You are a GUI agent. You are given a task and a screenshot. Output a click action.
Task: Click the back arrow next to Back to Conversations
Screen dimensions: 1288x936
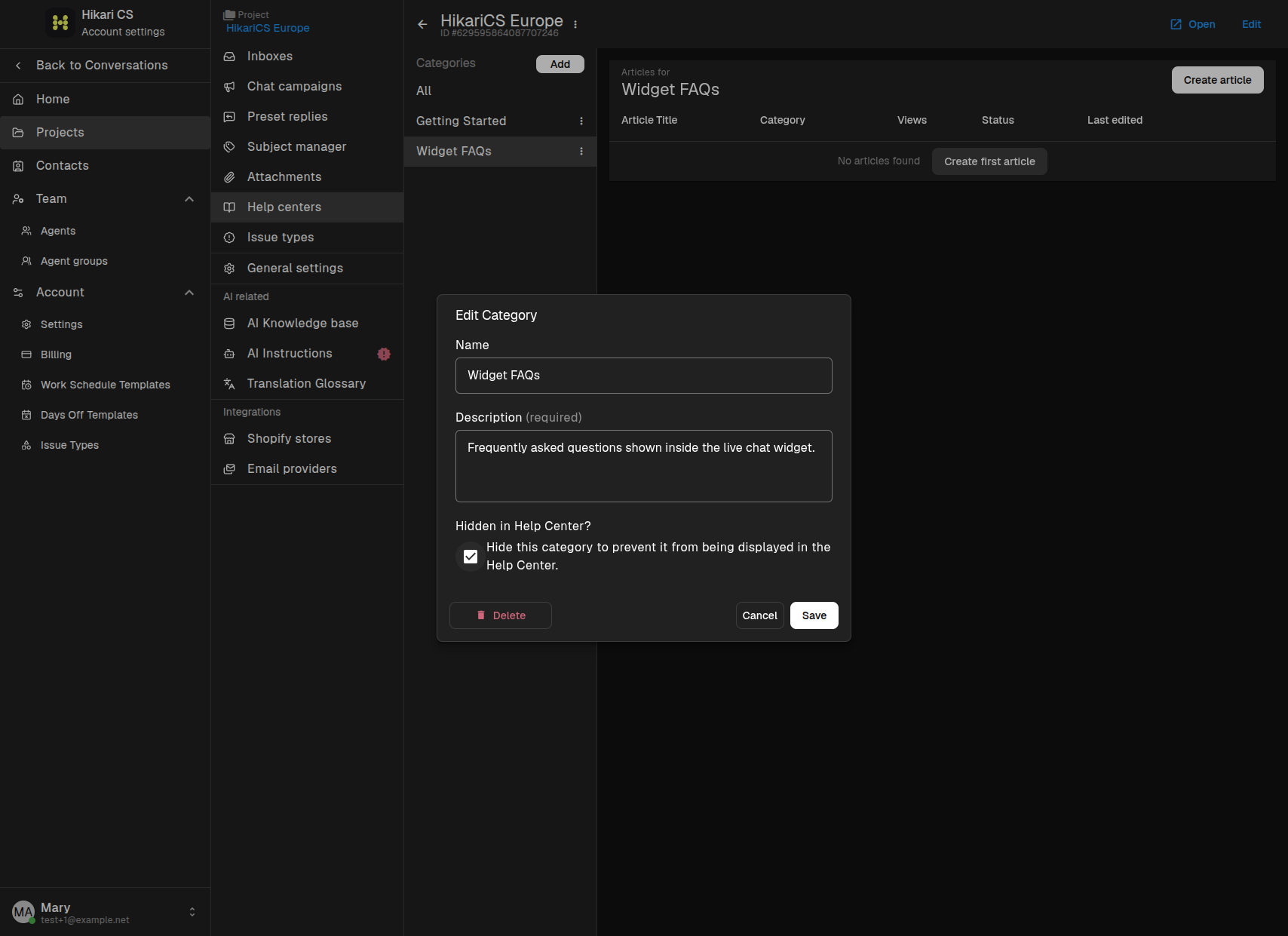click(18, 66)
